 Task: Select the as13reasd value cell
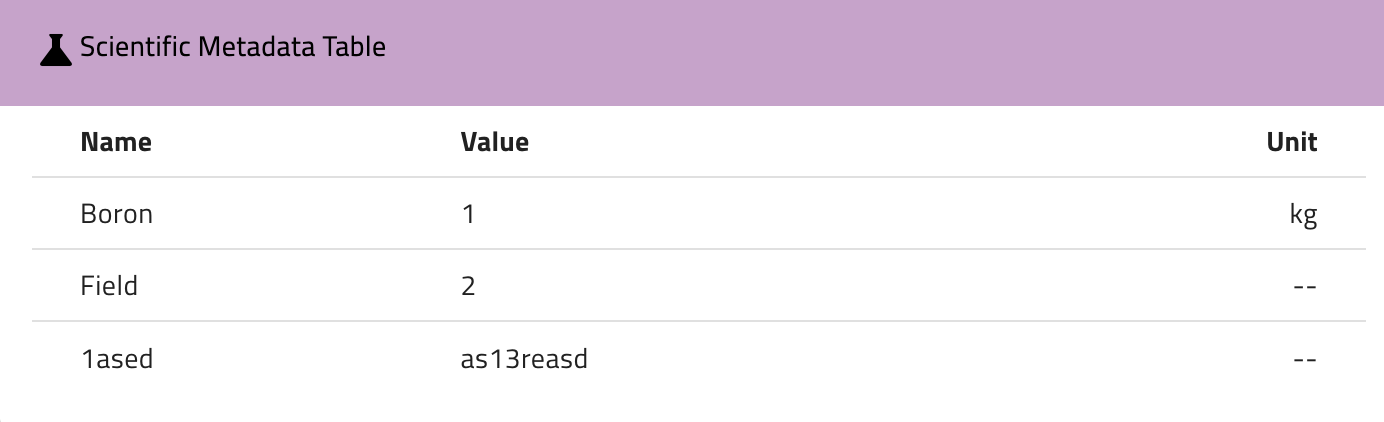click(524, 358)
